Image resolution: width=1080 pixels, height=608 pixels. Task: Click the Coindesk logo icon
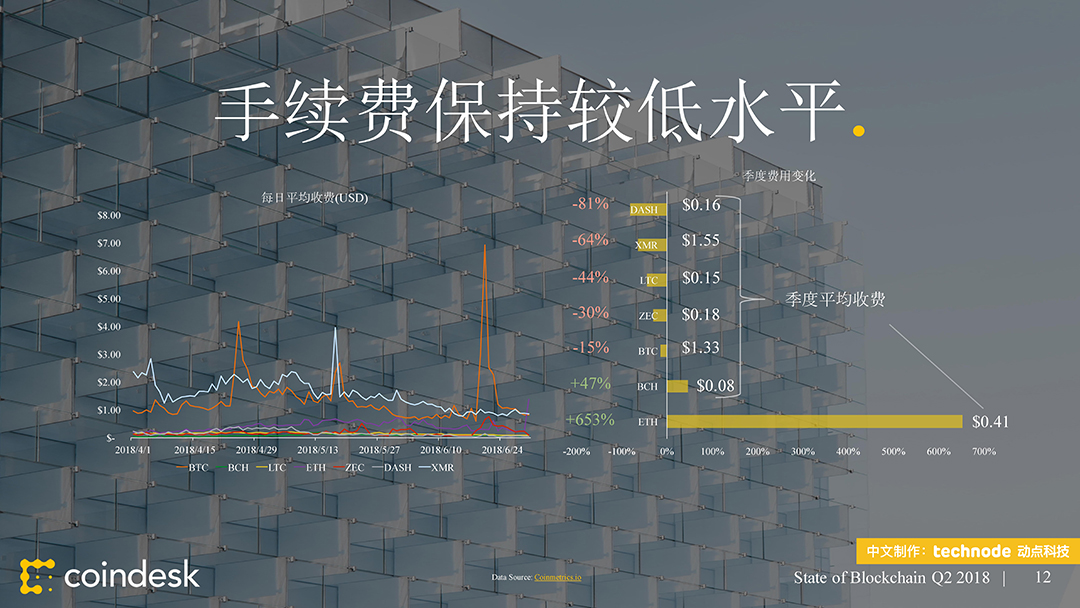(x=37, y=576)
